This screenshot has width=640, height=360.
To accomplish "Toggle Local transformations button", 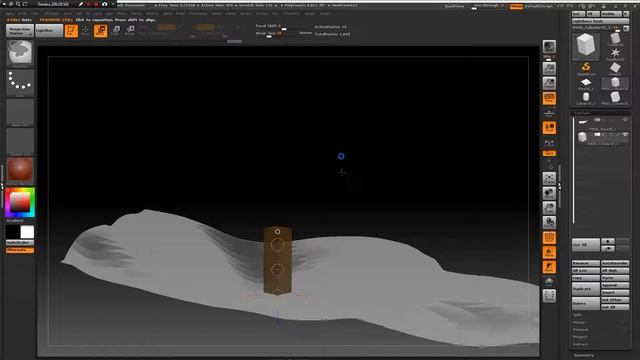I will coord(549,127).
